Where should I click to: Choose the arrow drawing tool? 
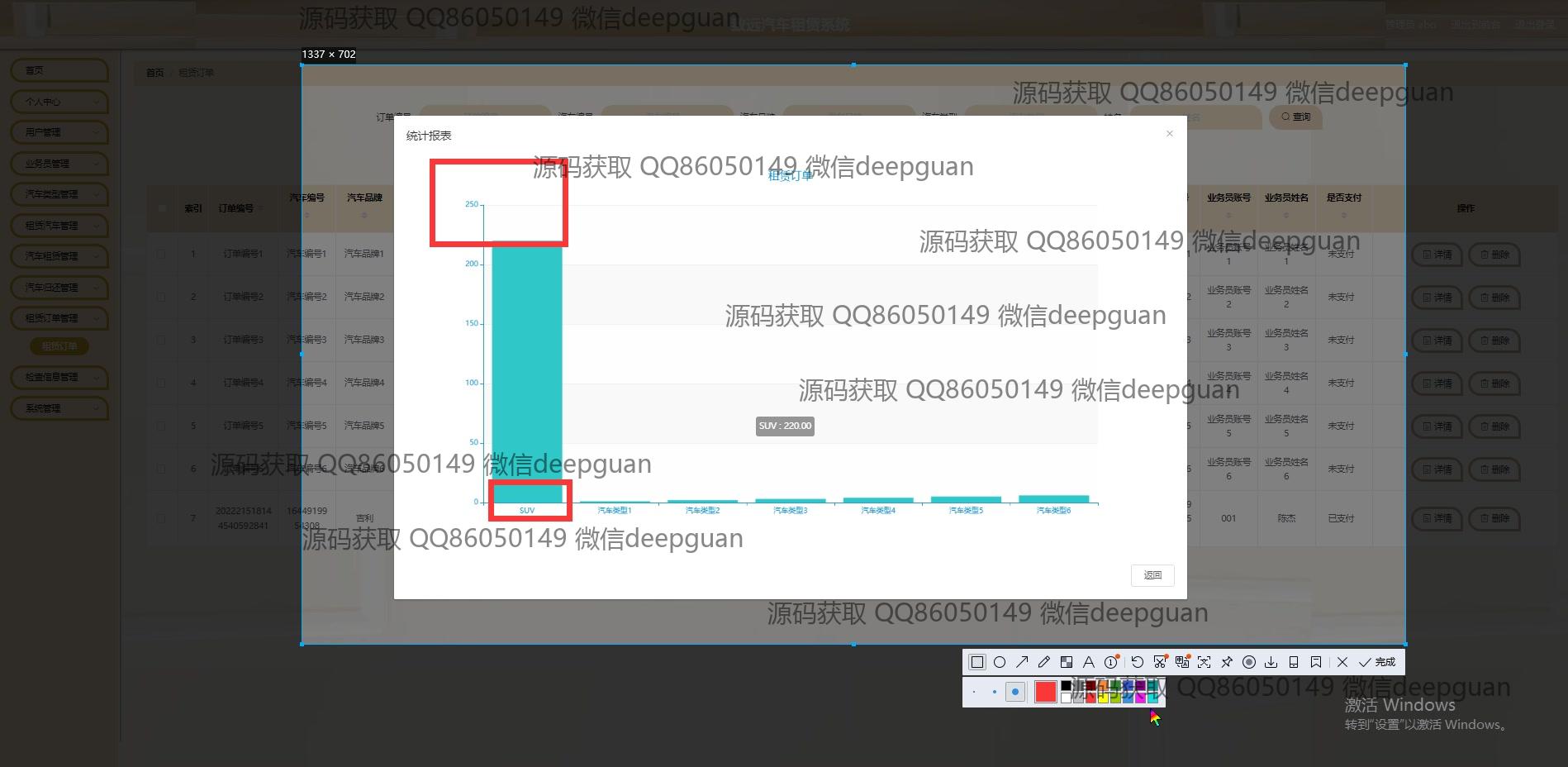1022,662
